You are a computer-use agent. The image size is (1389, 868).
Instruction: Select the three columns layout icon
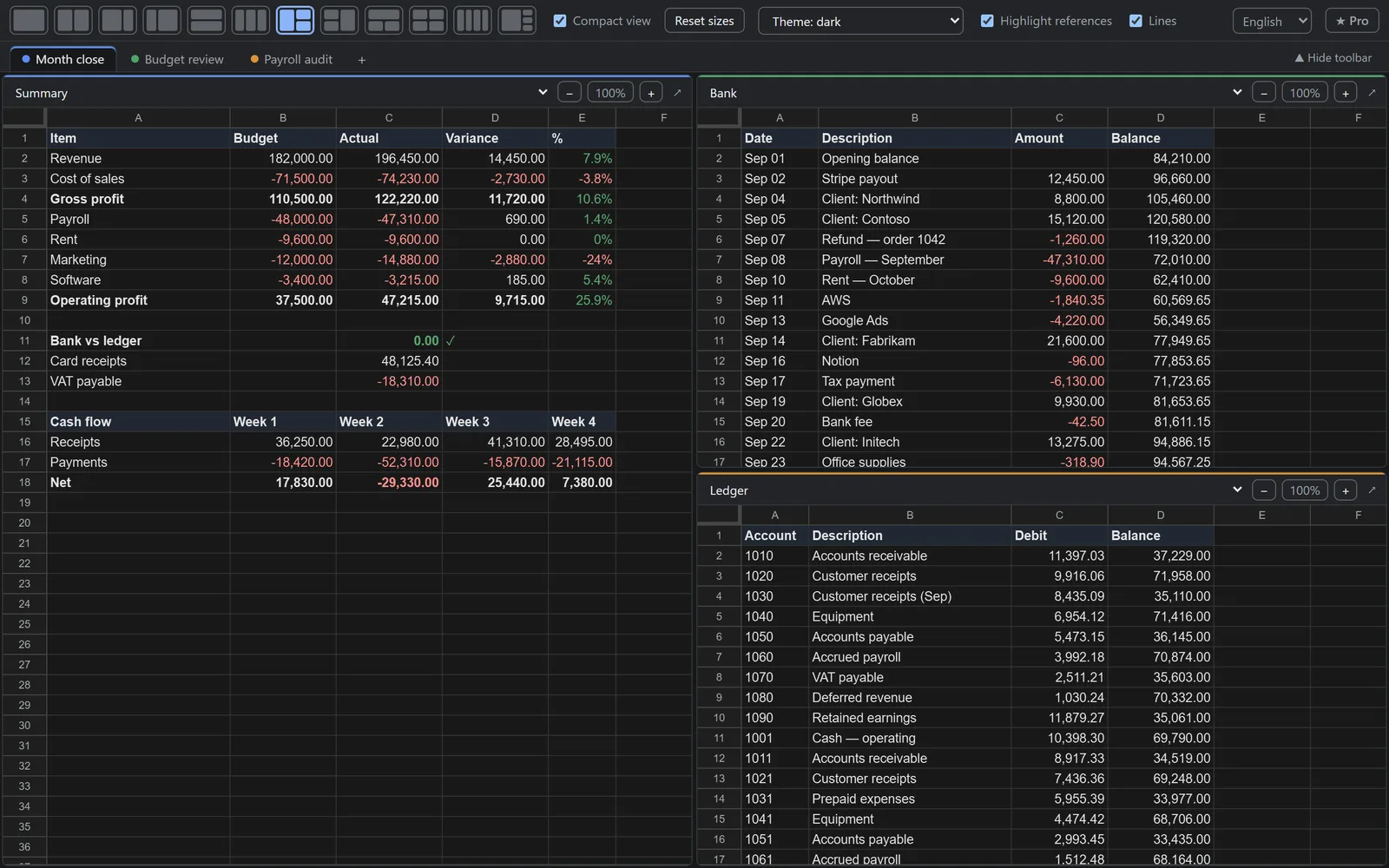tap(250, 20)
